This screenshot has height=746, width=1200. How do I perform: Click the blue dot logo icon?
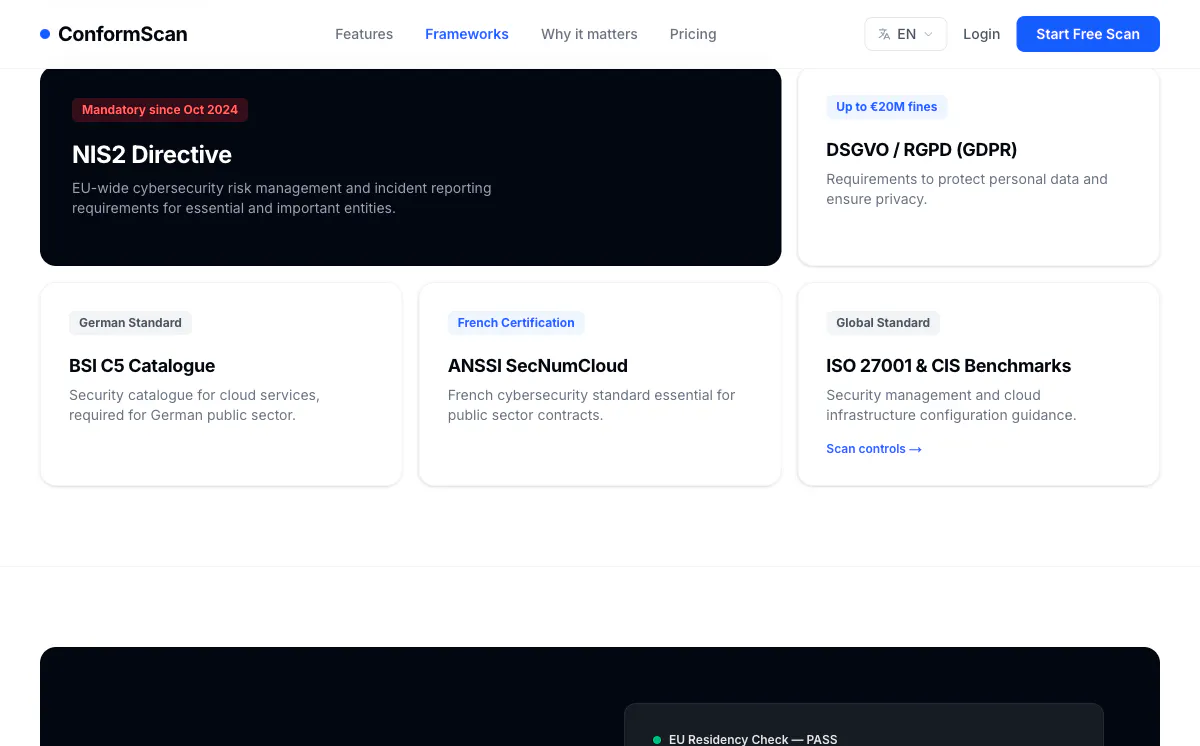(45, 34)
